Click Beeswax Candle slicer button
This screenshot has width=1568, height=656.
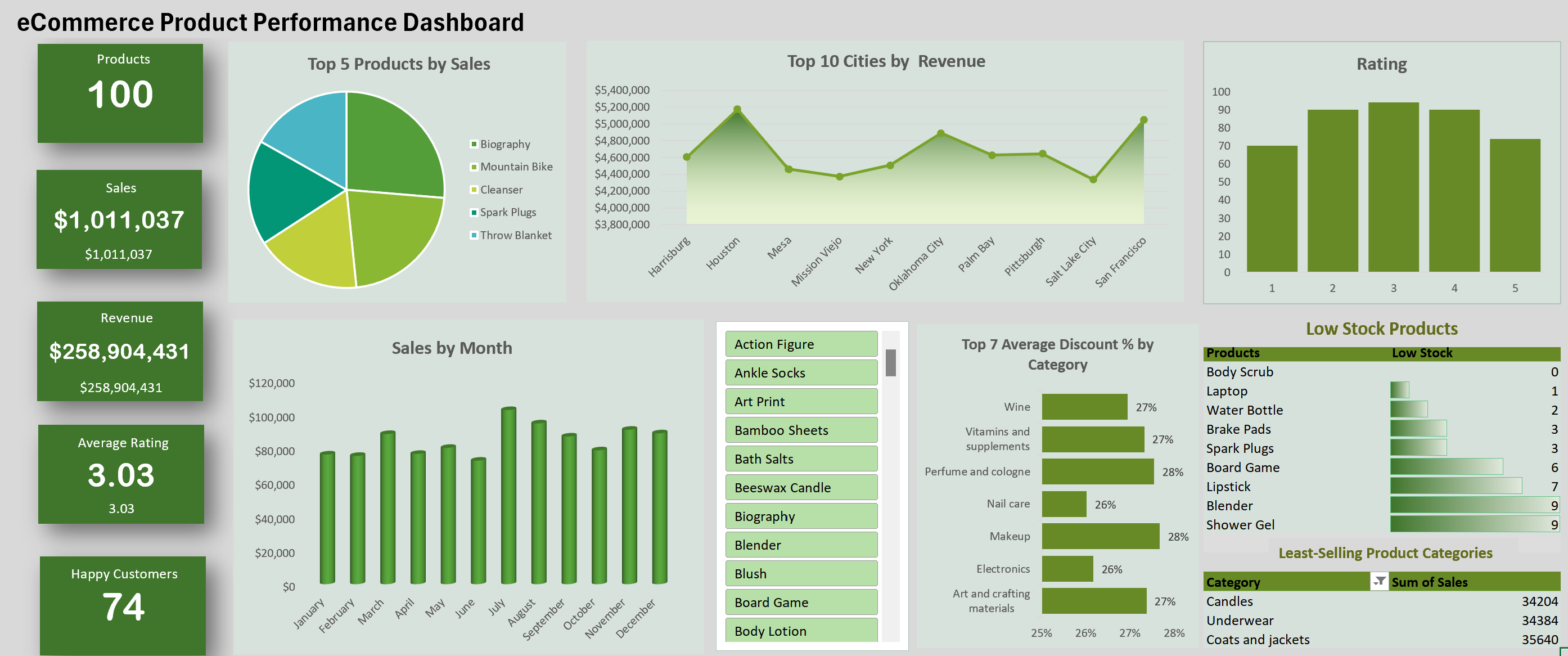click(x=800, y=488)
